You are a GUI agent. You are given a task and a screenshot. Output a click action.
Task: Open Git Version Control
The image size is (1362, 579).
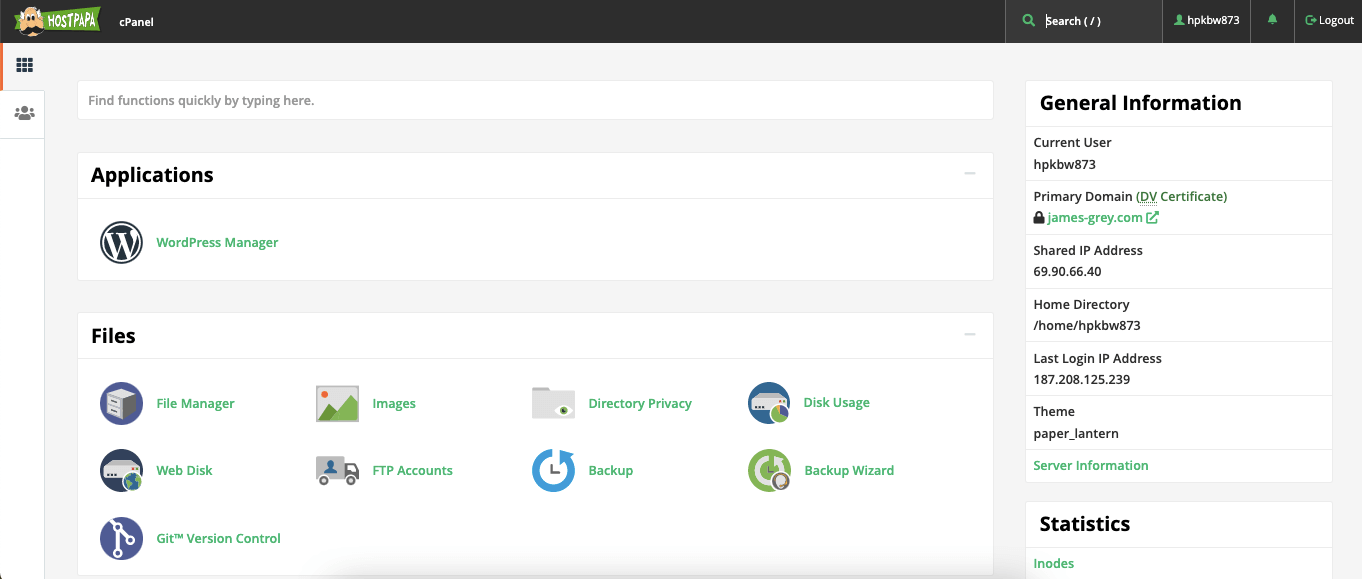click(121, 538)
